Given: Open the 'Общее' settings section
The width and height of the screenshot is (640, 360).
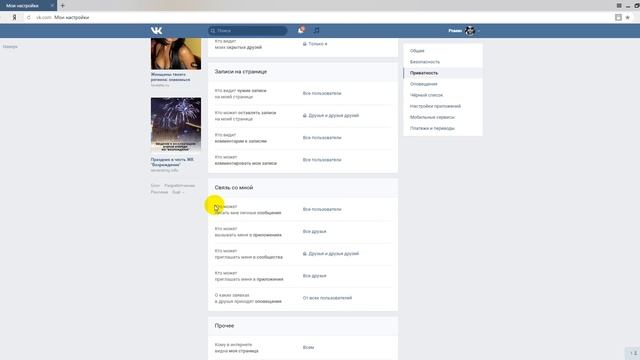Looking at the screenshot, I should click(x=417, y=51).
